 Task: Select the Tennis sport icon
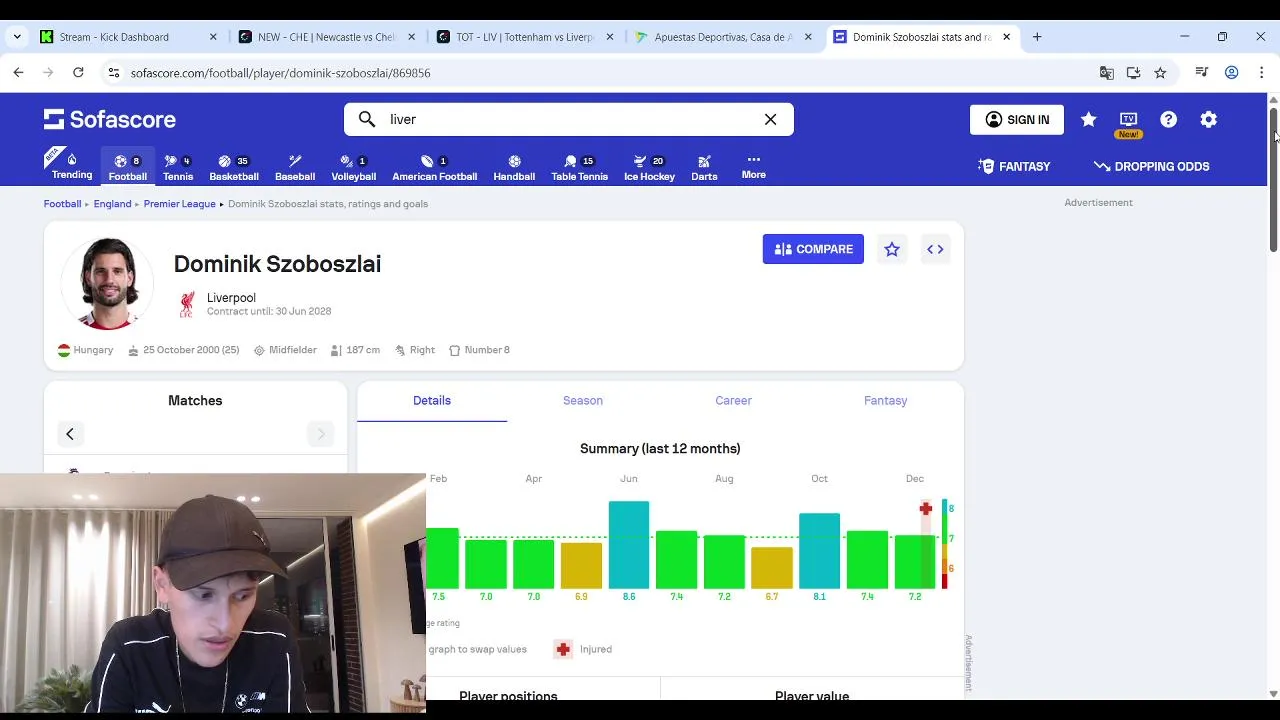(178, 167)
